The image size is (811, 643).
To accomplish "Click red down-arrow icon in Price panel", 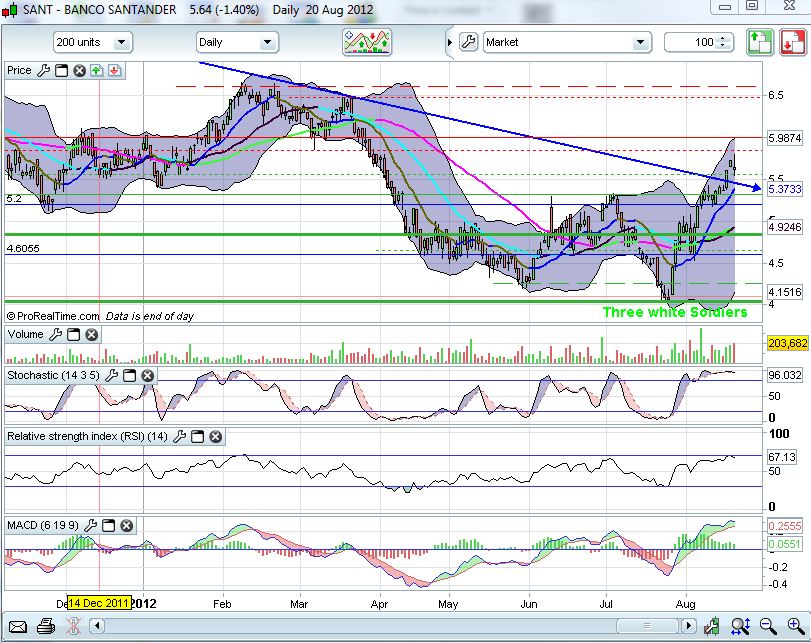I will pyautogui.click(x=114, y=70).
